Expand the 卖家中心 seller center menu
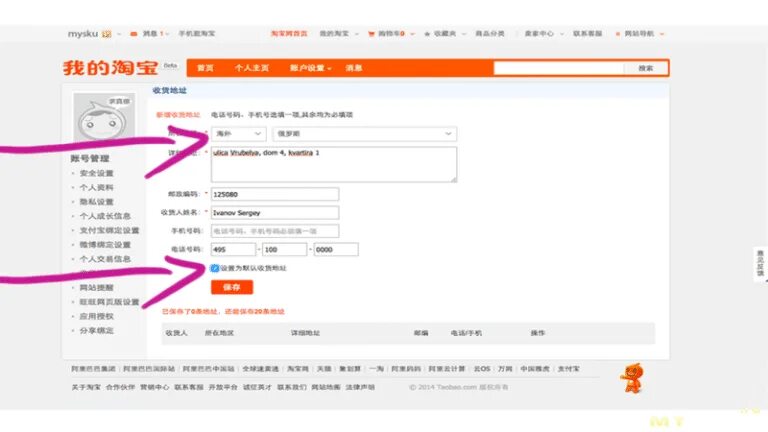This screenshot has height=432, width=768. point(544,34)
